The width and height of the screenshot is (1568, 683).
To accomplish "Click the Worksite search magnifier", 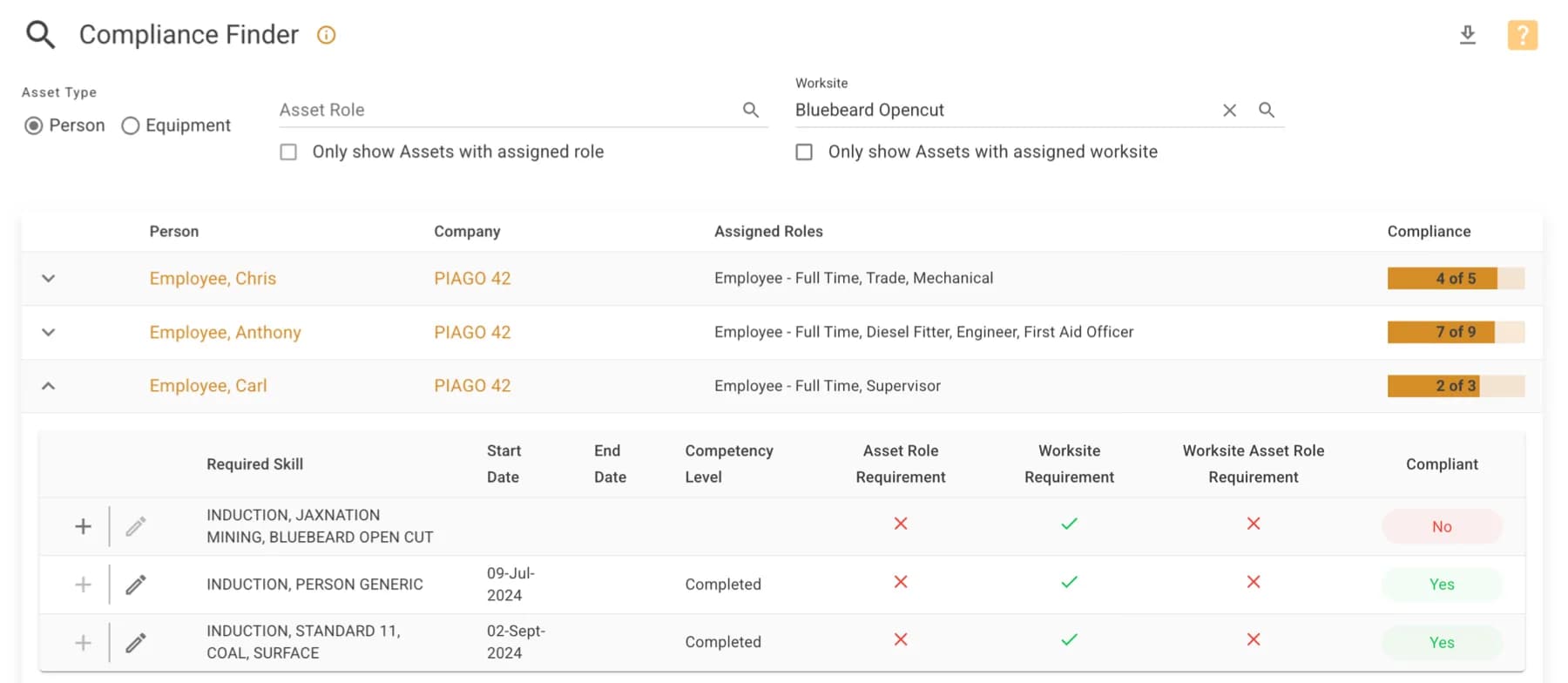I will [x=1267, y=110].
